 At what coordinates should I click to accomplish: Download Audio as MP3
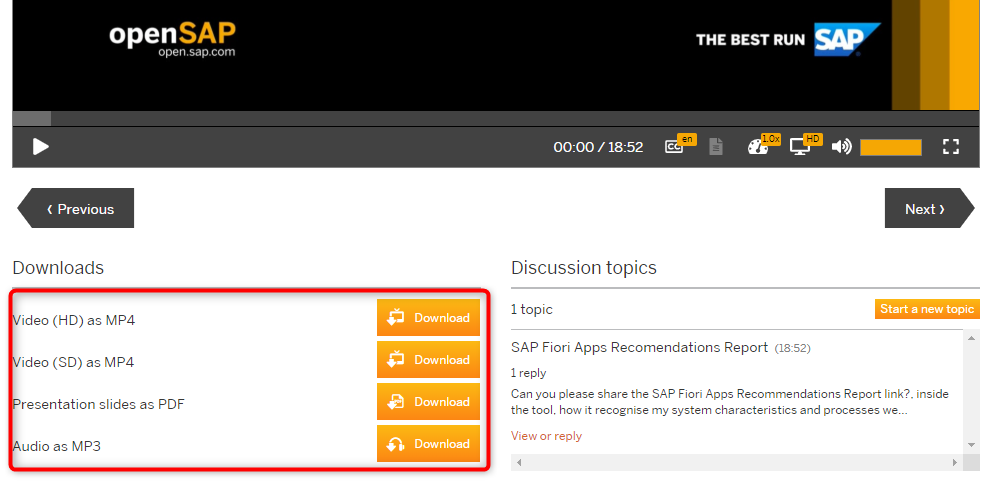[428, 444]
